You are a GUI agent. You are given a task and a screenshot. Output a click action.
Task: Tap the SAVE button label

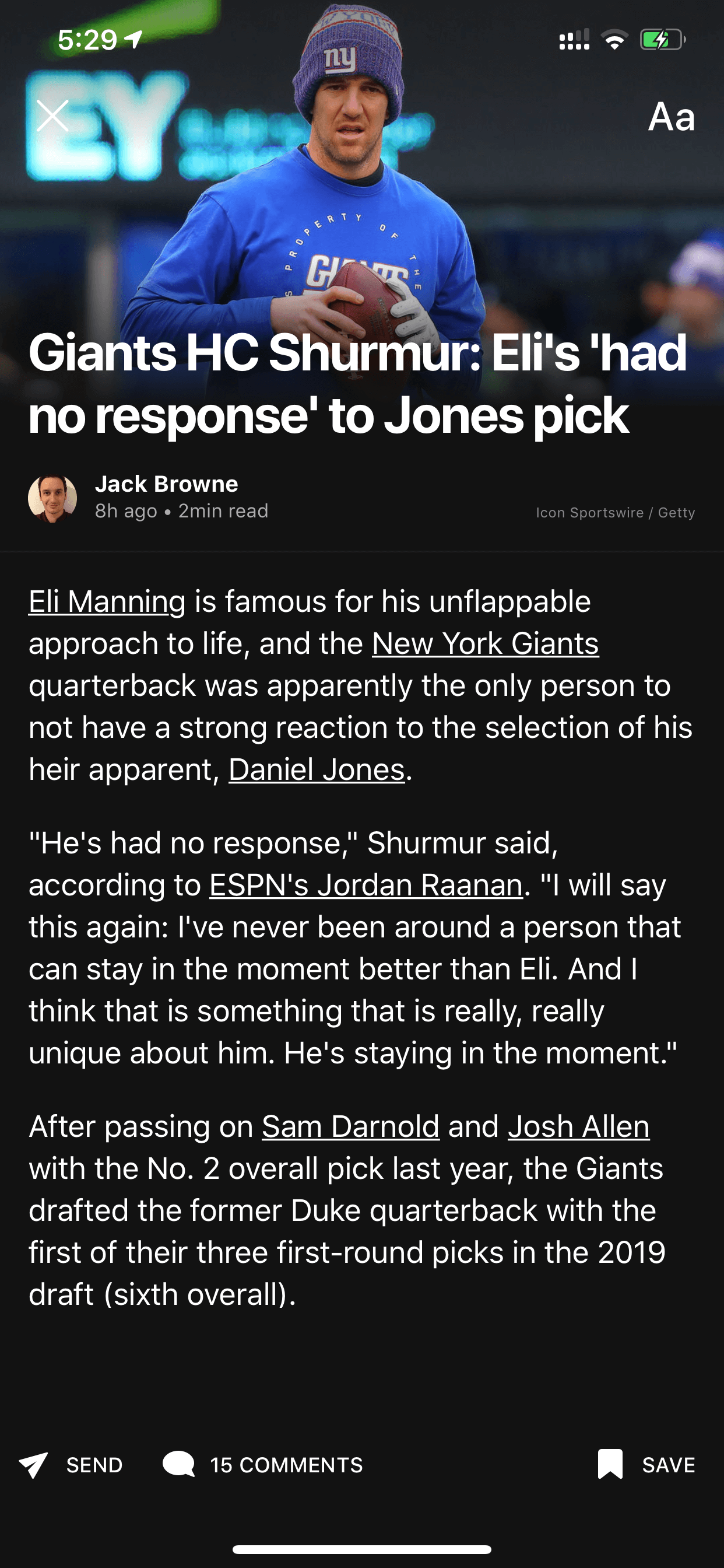pyautogui.click(x=668, y=1465)
